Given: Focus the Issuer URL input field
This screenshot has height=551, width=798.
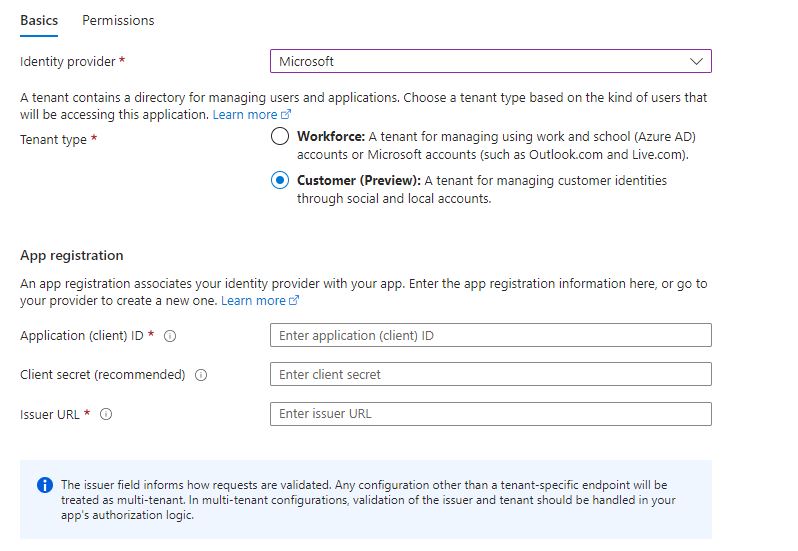Looking at the screenshot, I should click(x=491, y=414).
